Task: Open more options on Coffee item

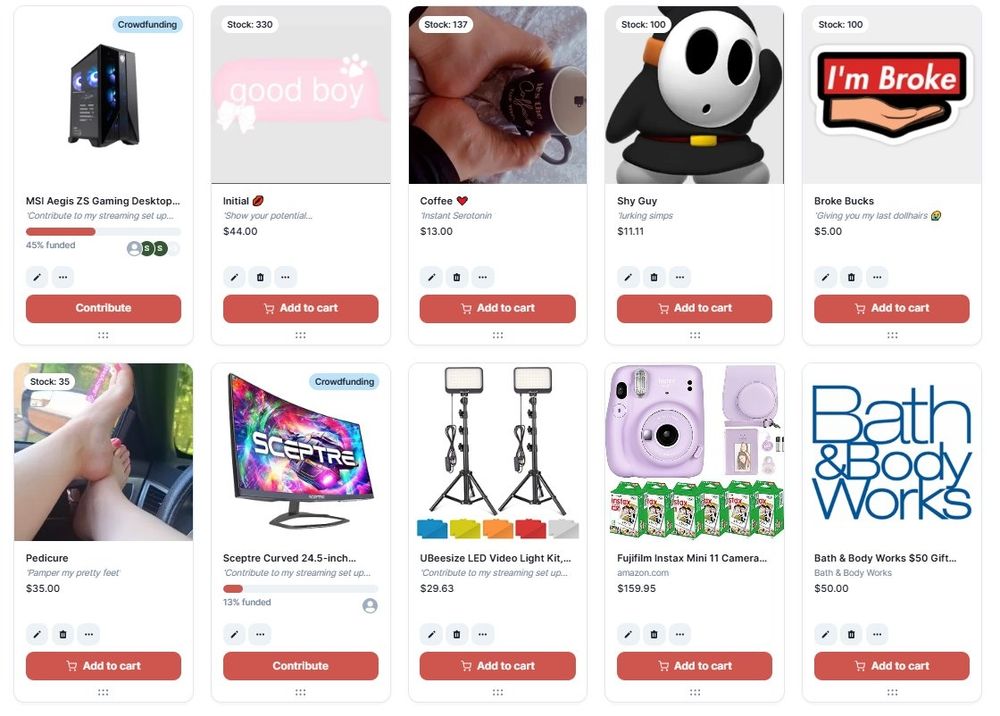Action: (482, 277)
